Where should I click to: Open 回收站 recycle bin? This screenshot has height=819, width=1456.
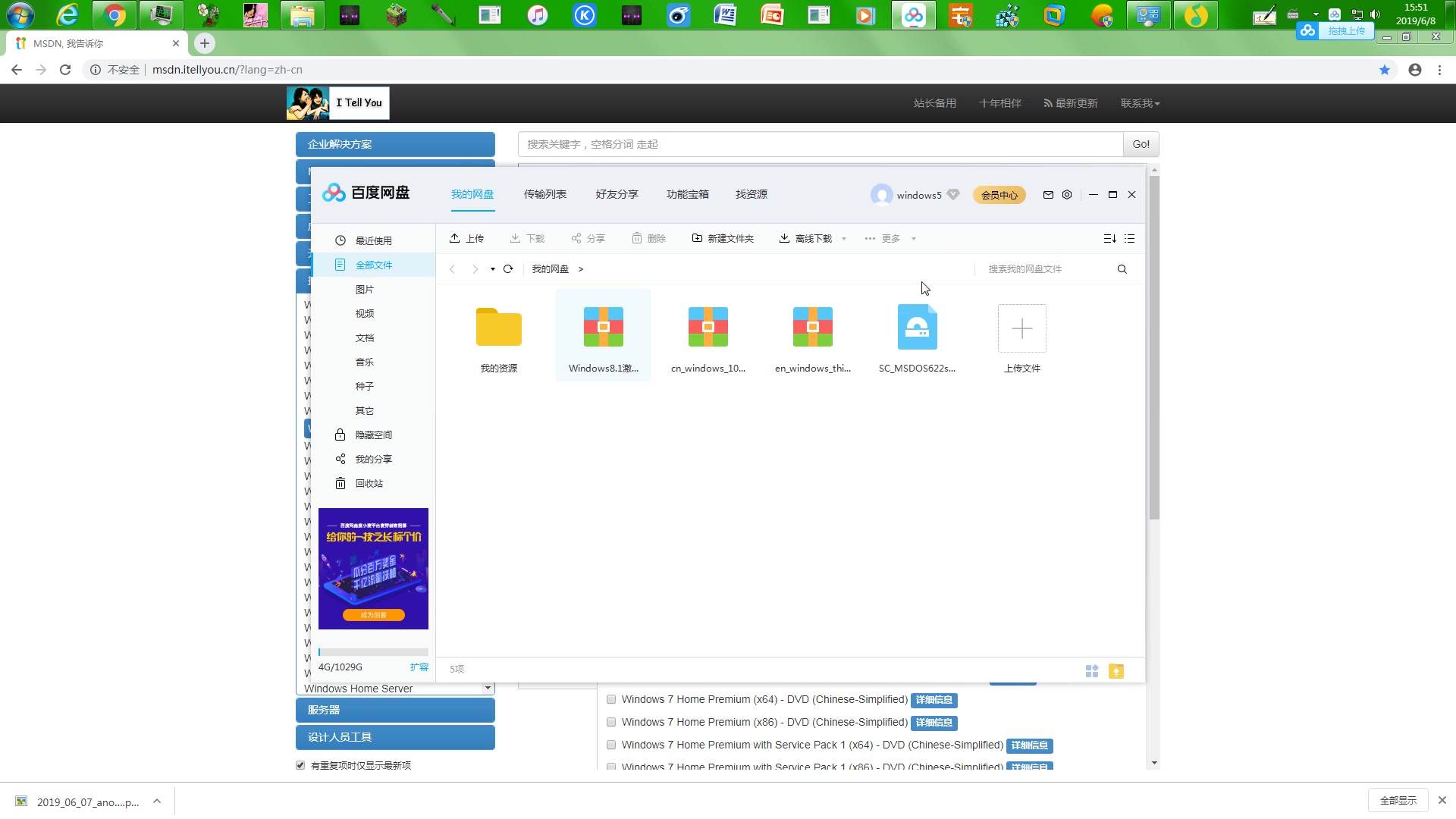(373, 483)
